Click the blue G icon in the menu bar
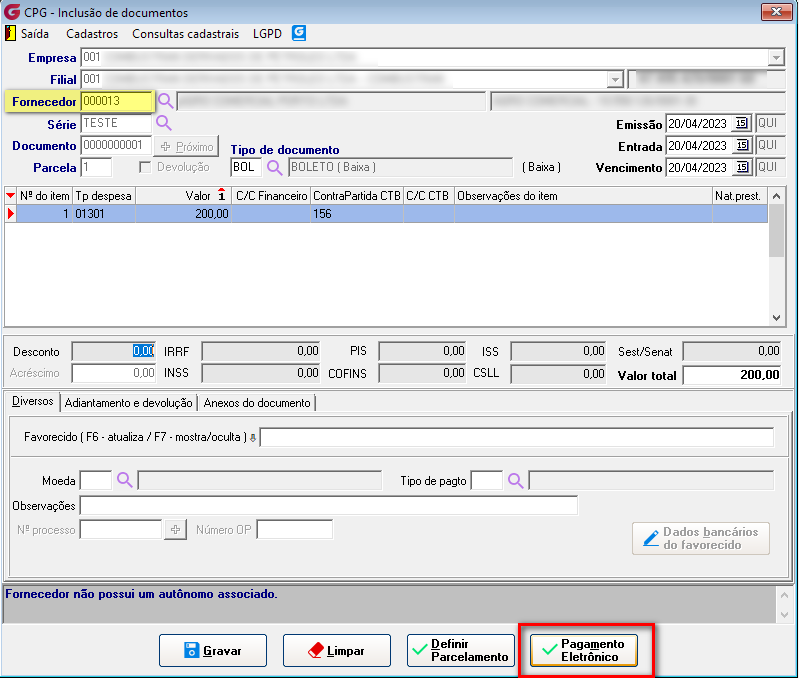Viewport: 799px width, 678px height. (299, 33)
